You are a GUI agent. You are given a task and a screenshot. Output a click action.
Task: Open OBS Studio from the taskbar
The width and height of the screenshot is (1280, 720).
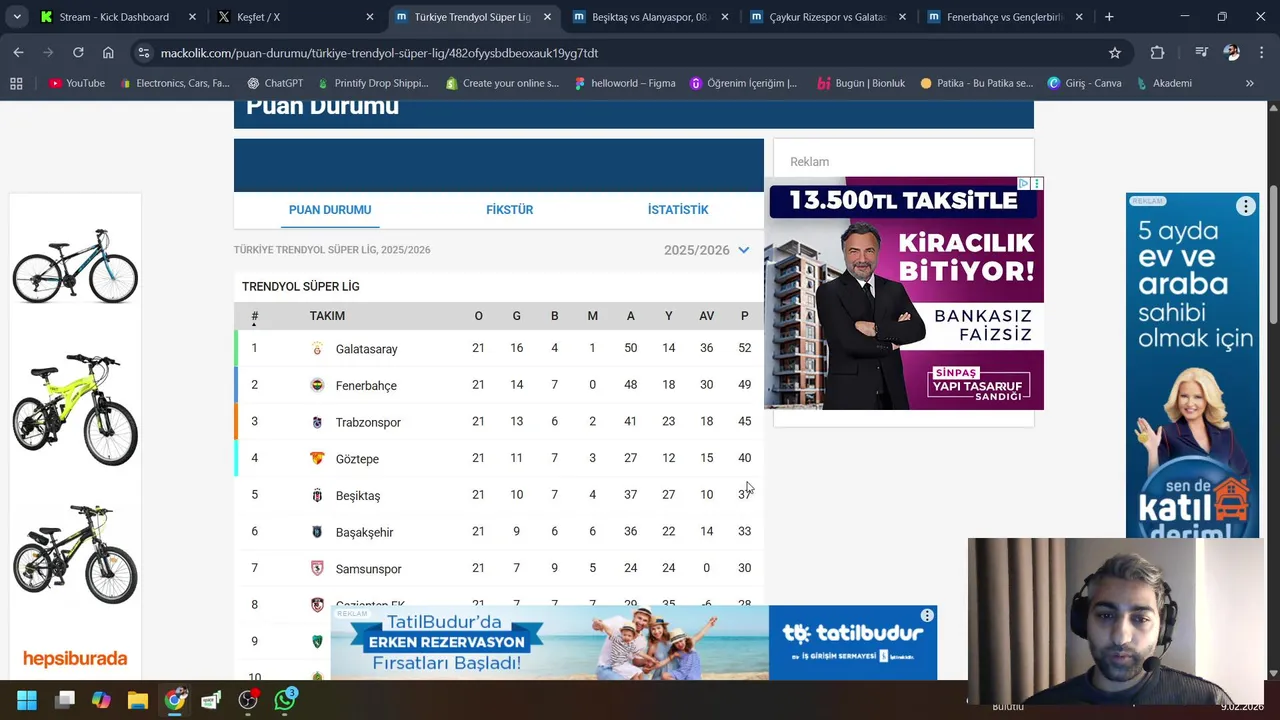248,700
